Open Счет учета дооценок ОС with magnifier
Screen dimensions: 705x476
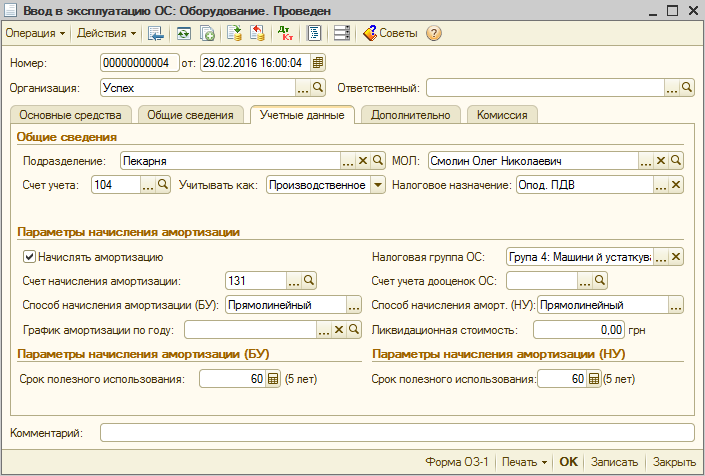click(599, 281)
